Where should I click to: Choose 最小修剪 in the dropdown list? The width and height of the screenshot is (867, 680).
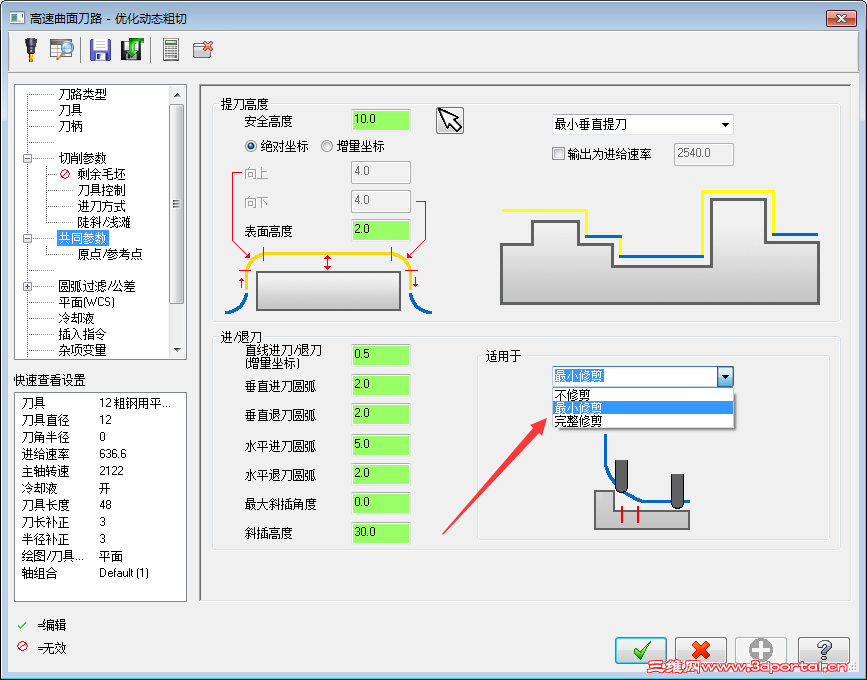pos(643,408)
